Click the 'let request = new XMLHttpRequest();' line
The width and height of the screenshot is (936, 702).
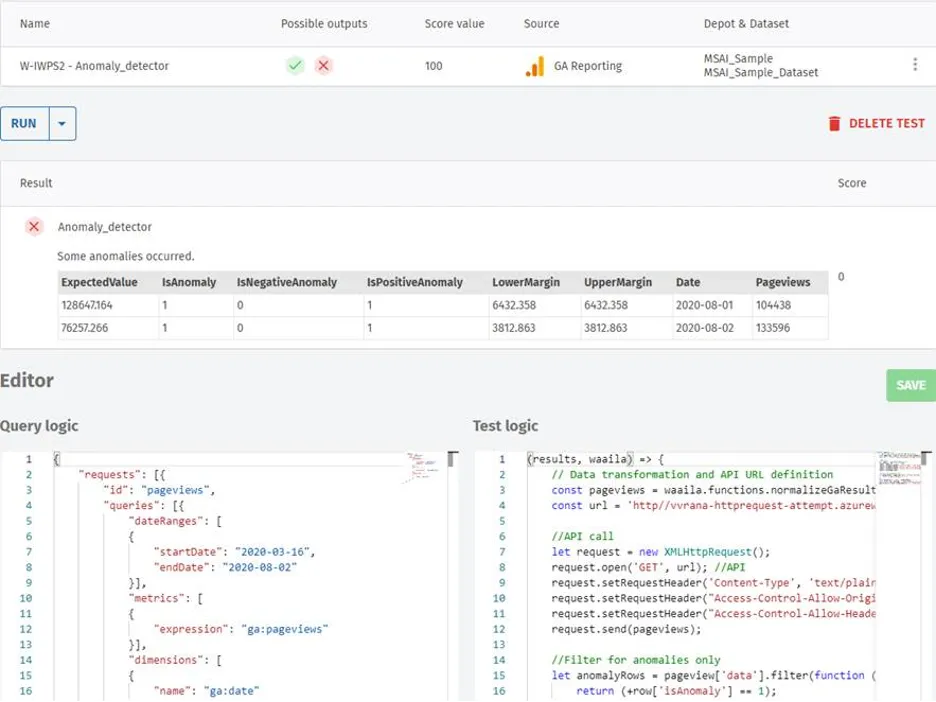coord(661,552)
